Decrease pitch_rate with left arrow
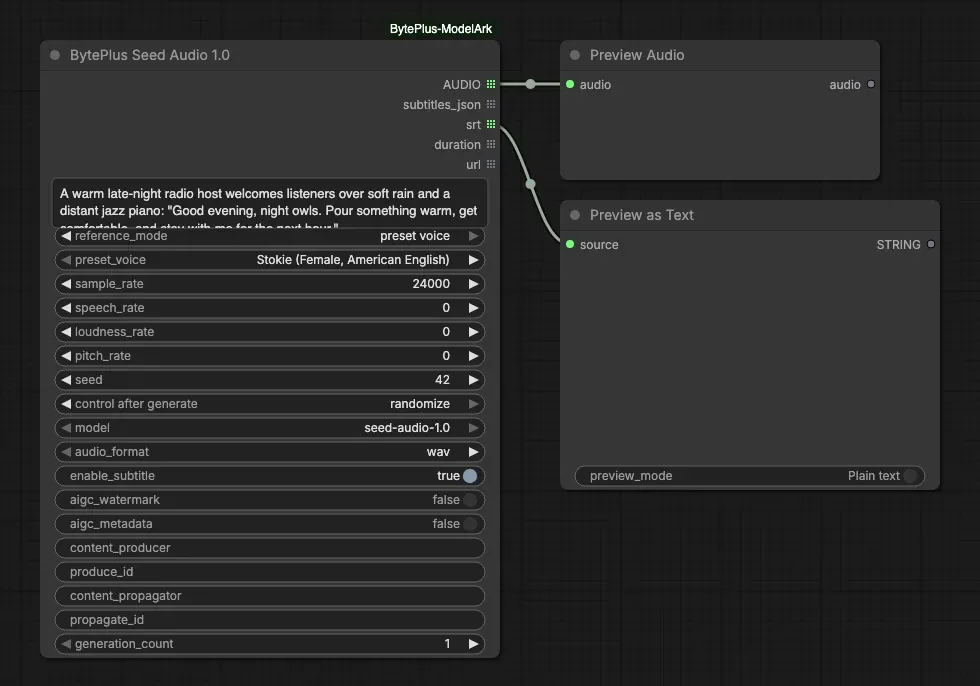 point(66,355)
